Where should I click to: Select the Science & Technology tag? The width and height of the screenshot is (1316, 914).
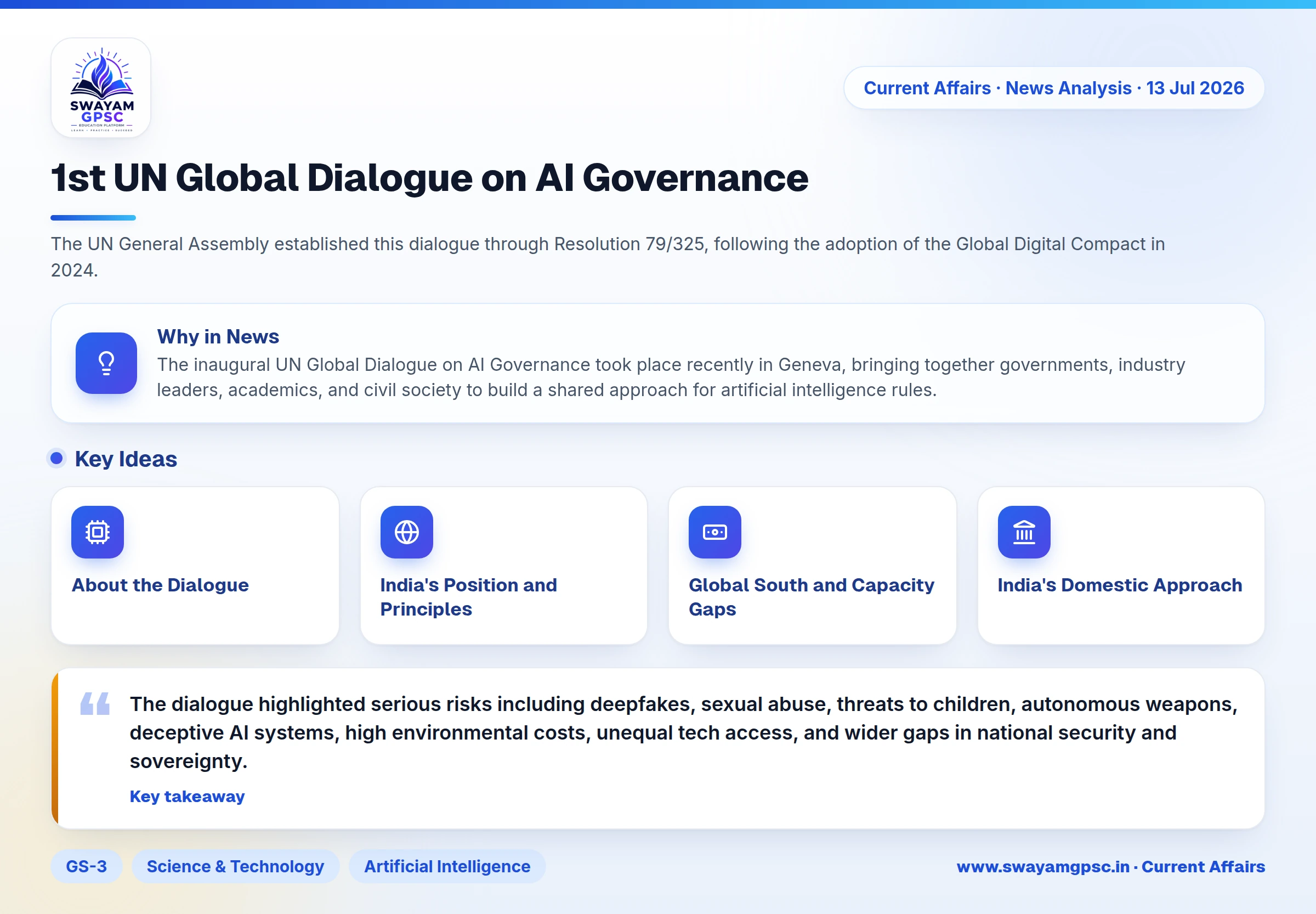pos(235,866)
